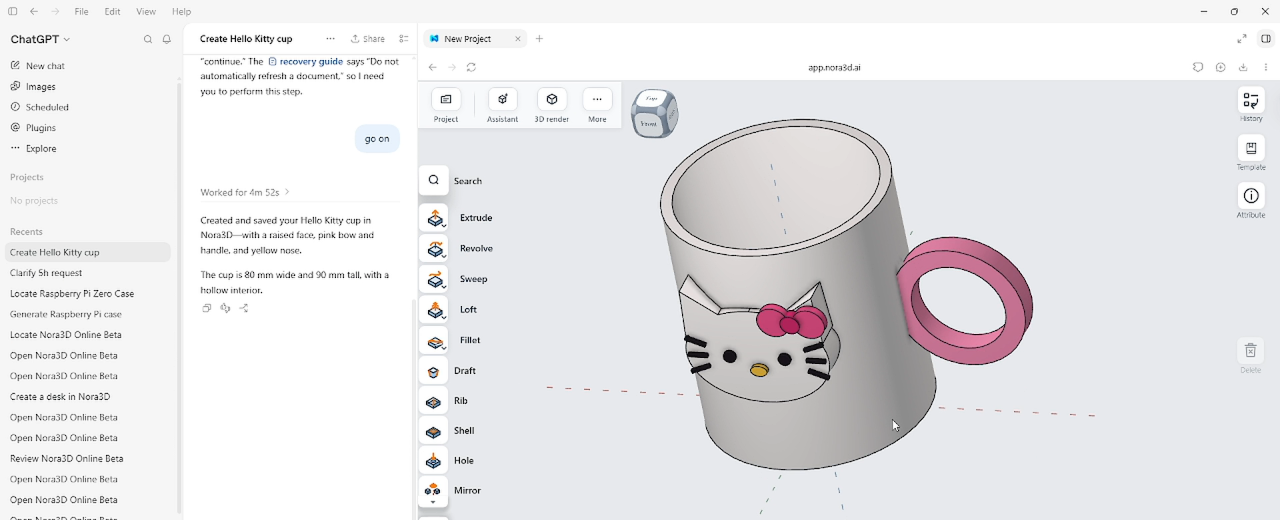This screenshot has height=520, width=1280.
Task: Go back in the embedded browser
Action: [x=432, y=68]
